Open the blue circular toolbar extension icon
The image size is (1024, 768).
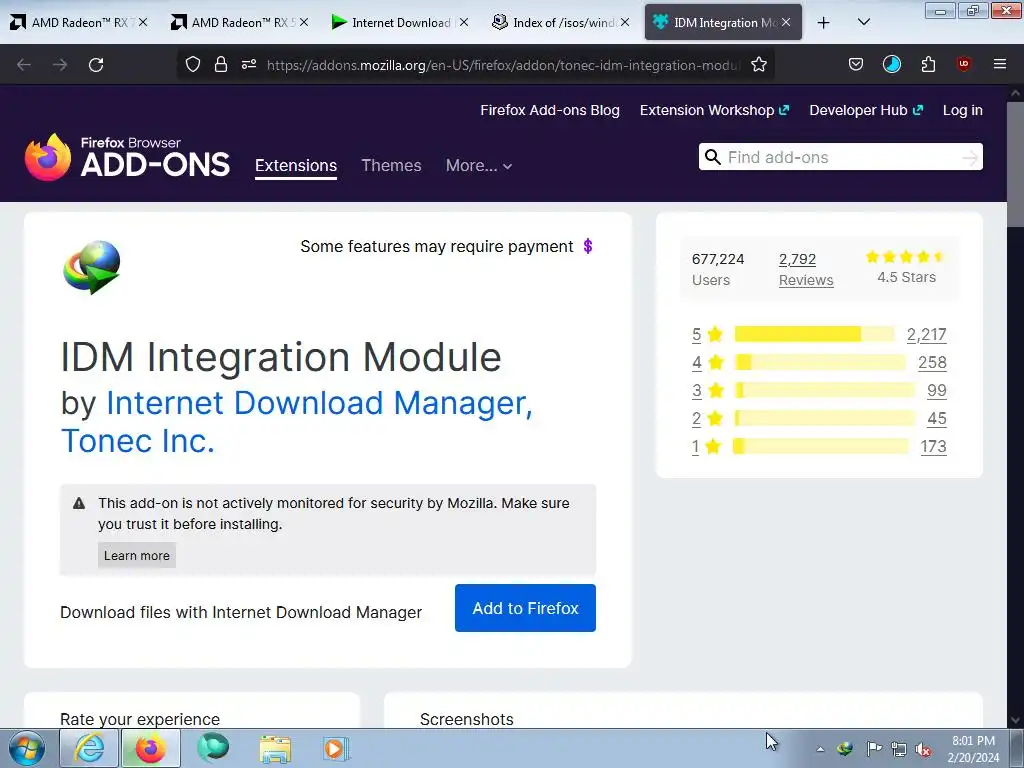[891, 64]
